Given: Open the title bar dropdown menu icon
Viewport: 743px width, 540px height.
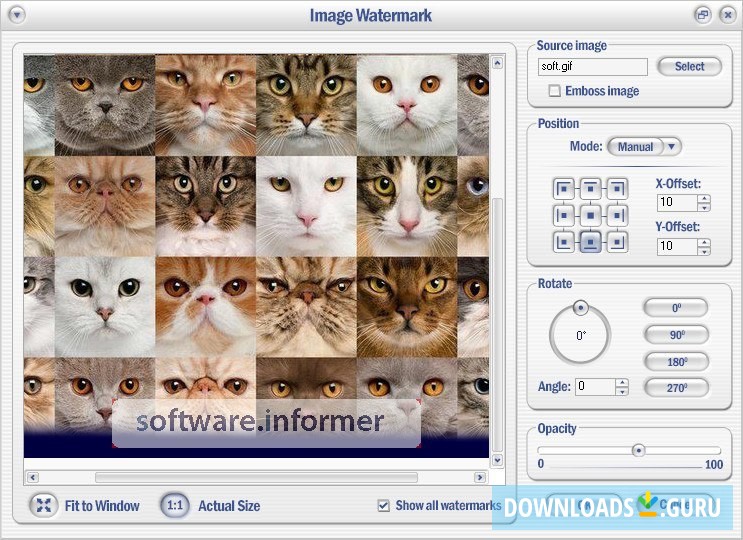Looking at the screenshot, I should click(x=17, y=15).
